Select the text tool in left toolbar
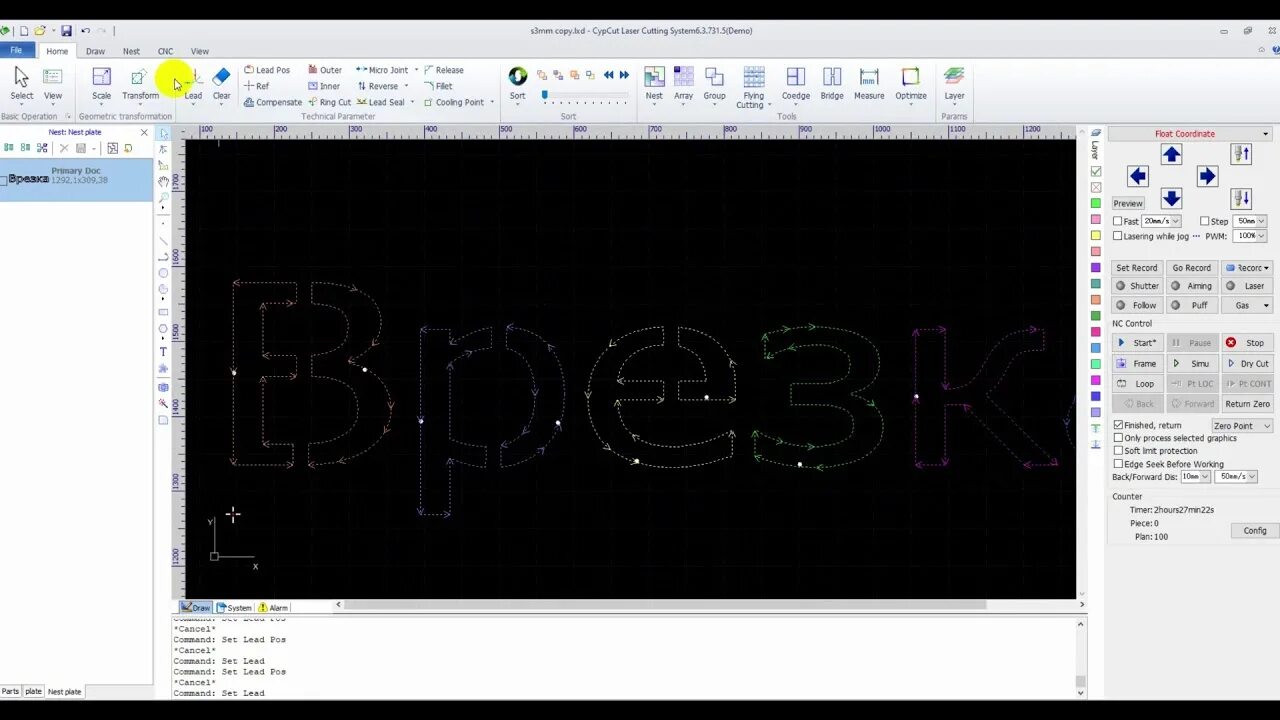 pyautogui.click(x=163, y=351)
